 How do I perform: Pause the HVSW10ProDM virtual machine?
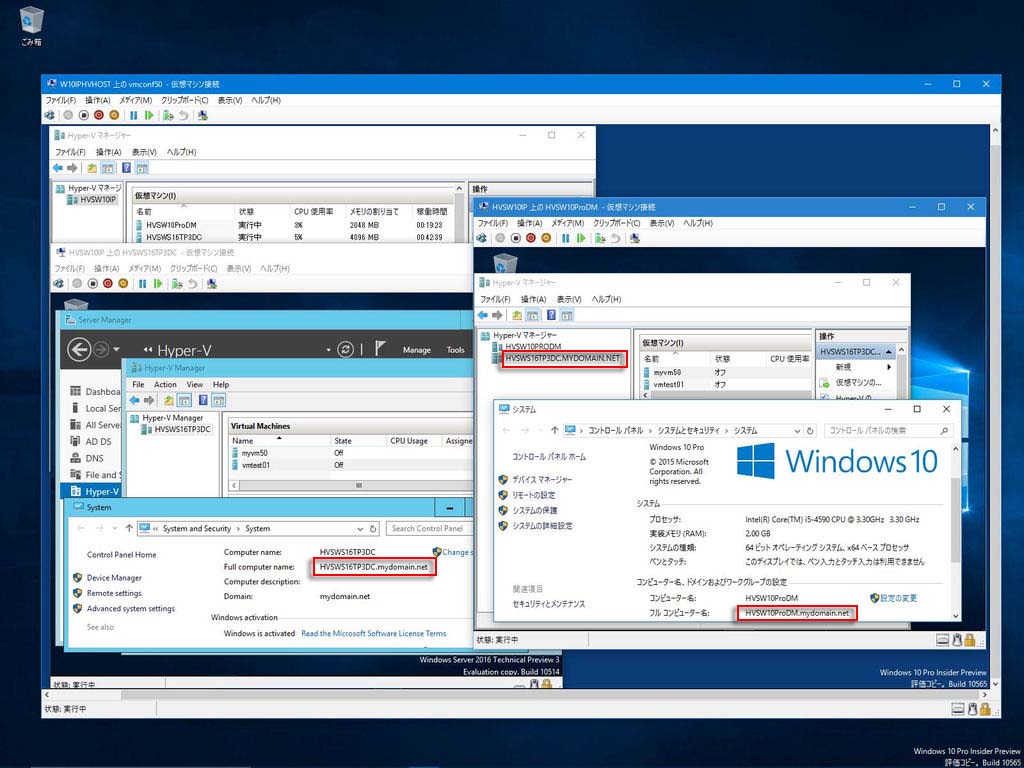[x=566, y=238]
